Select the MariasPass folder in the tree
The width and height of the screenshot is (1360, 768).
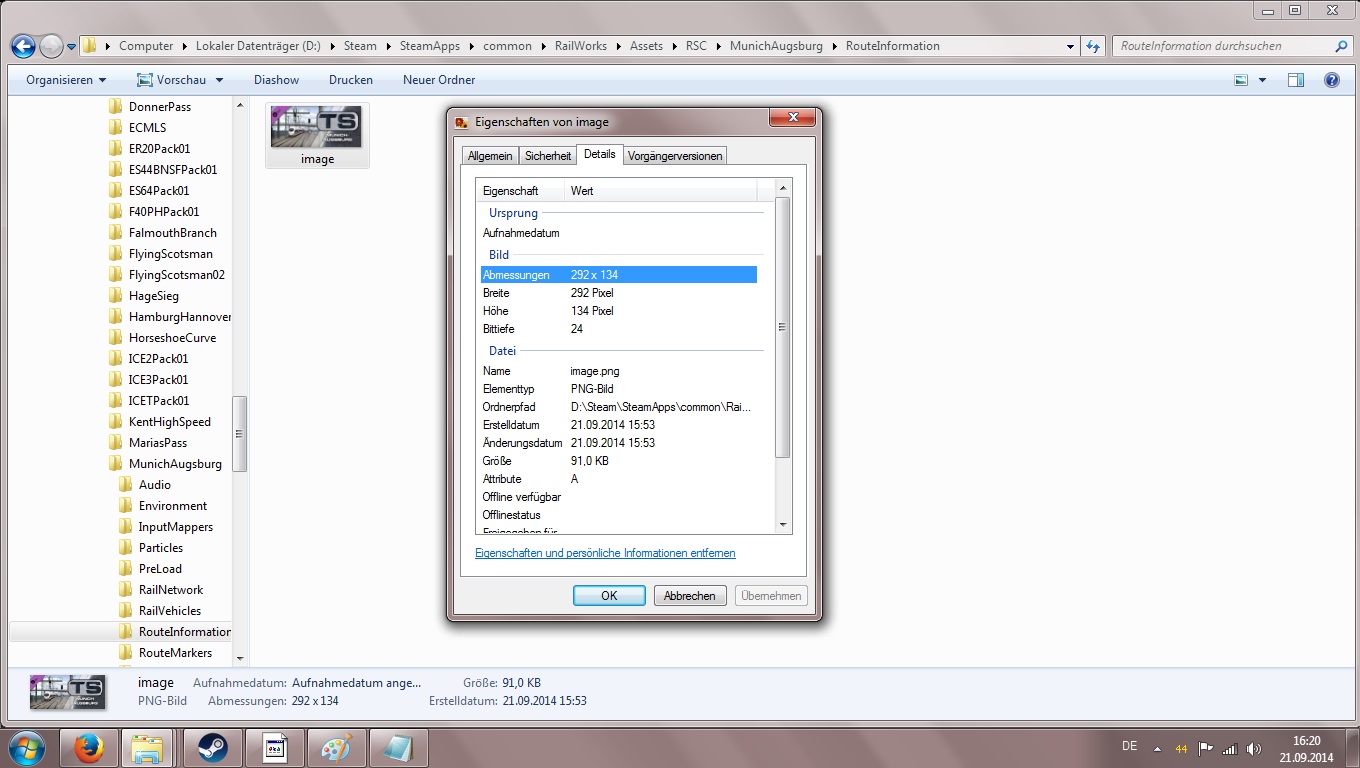coord(158,443)
